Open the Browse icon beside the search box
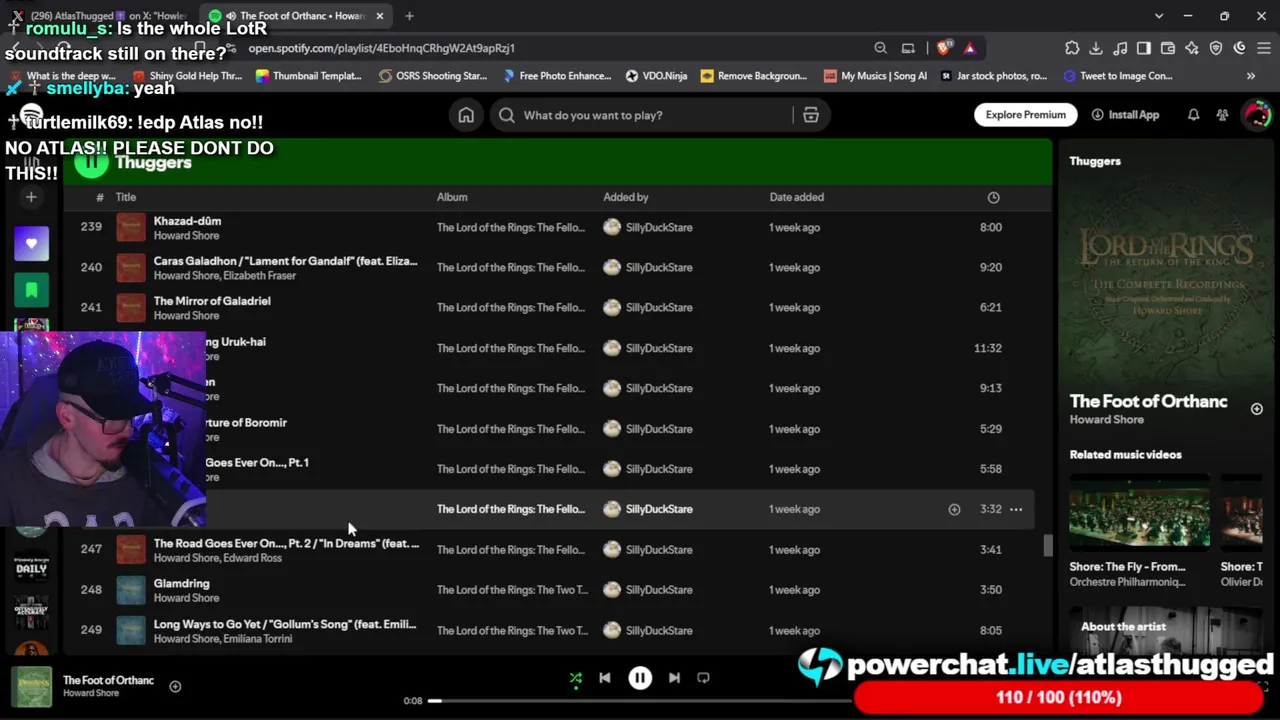 coord(811,115)
